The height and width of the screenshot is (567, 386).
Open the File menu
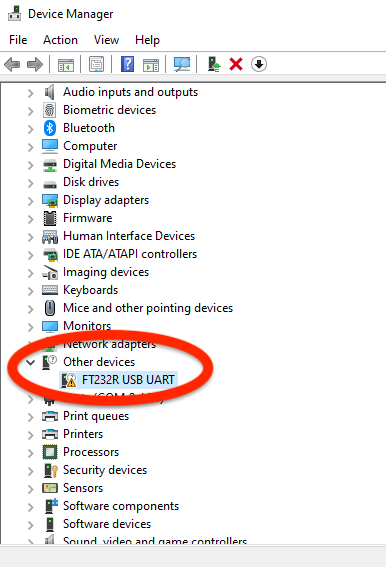coord(18,40)
